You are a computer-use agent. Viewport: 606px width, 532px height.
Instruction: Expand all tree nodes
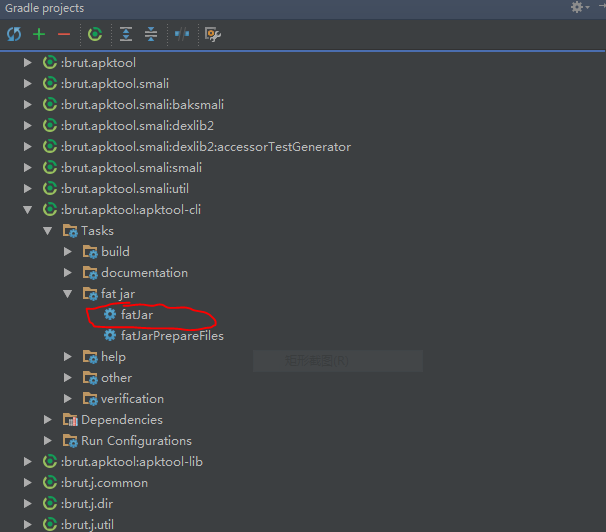(x=126, y=34)
